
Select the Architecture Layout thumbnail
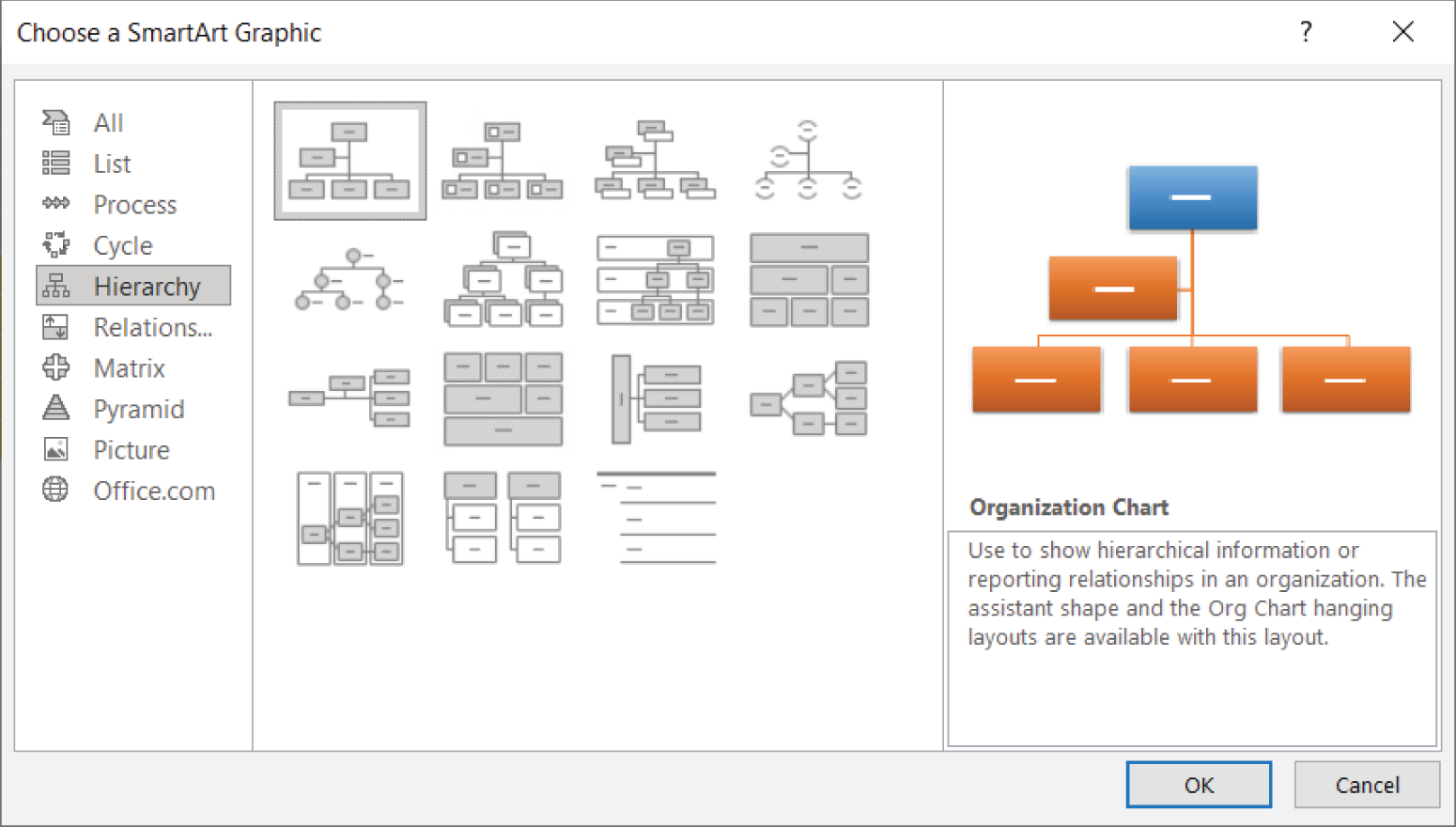click(x=503, y=398)
